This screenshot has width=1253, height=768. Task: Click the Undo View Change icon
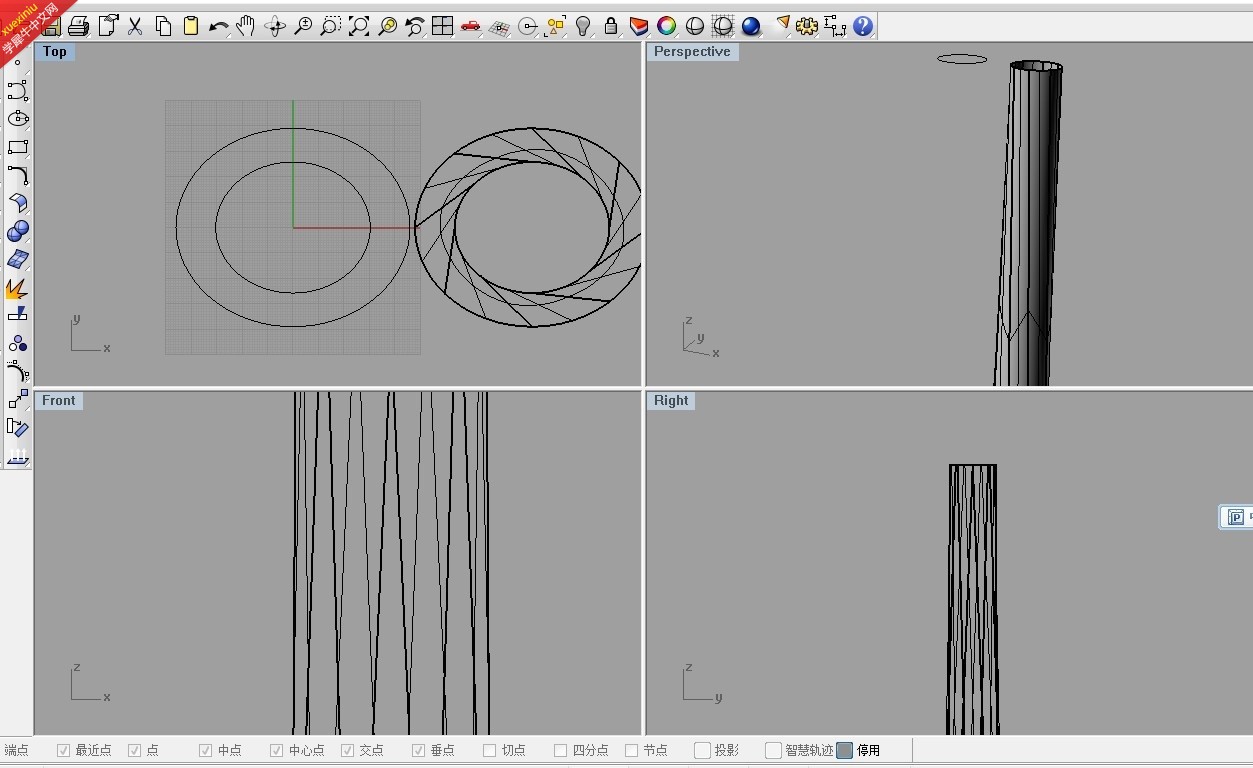tap(415, 27)
